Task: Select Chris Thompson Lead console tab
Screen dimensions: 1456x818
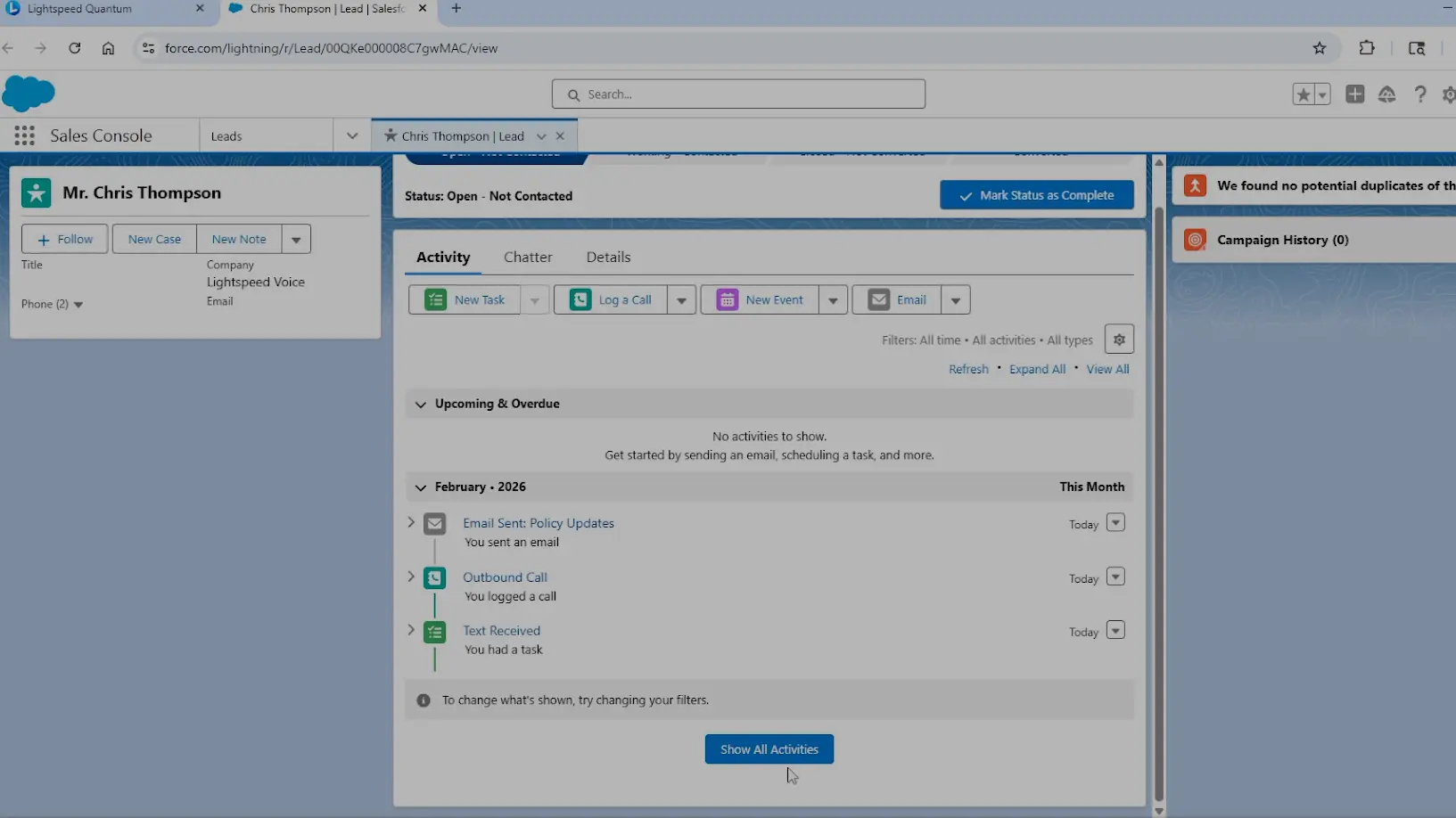Action: click(463, 136)
